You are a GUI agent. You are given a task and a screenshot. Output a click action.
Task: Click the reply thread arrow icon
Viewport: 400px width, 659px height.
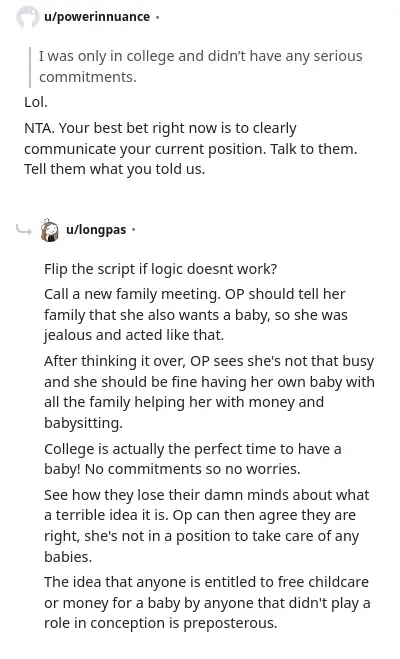24,230
